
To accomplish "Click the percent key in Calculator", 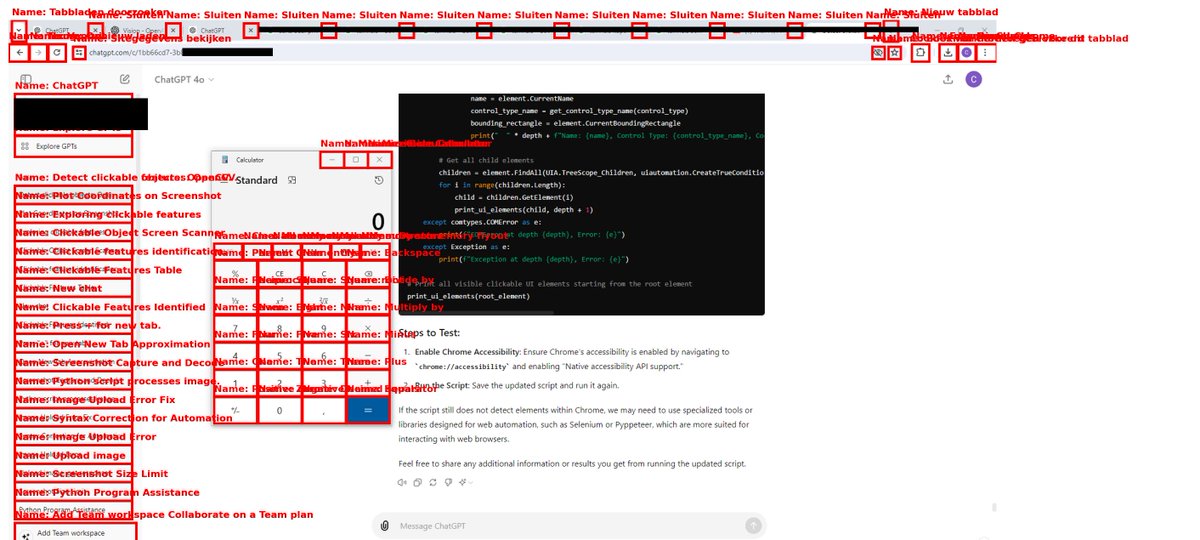I will click(x=235, y=273).
